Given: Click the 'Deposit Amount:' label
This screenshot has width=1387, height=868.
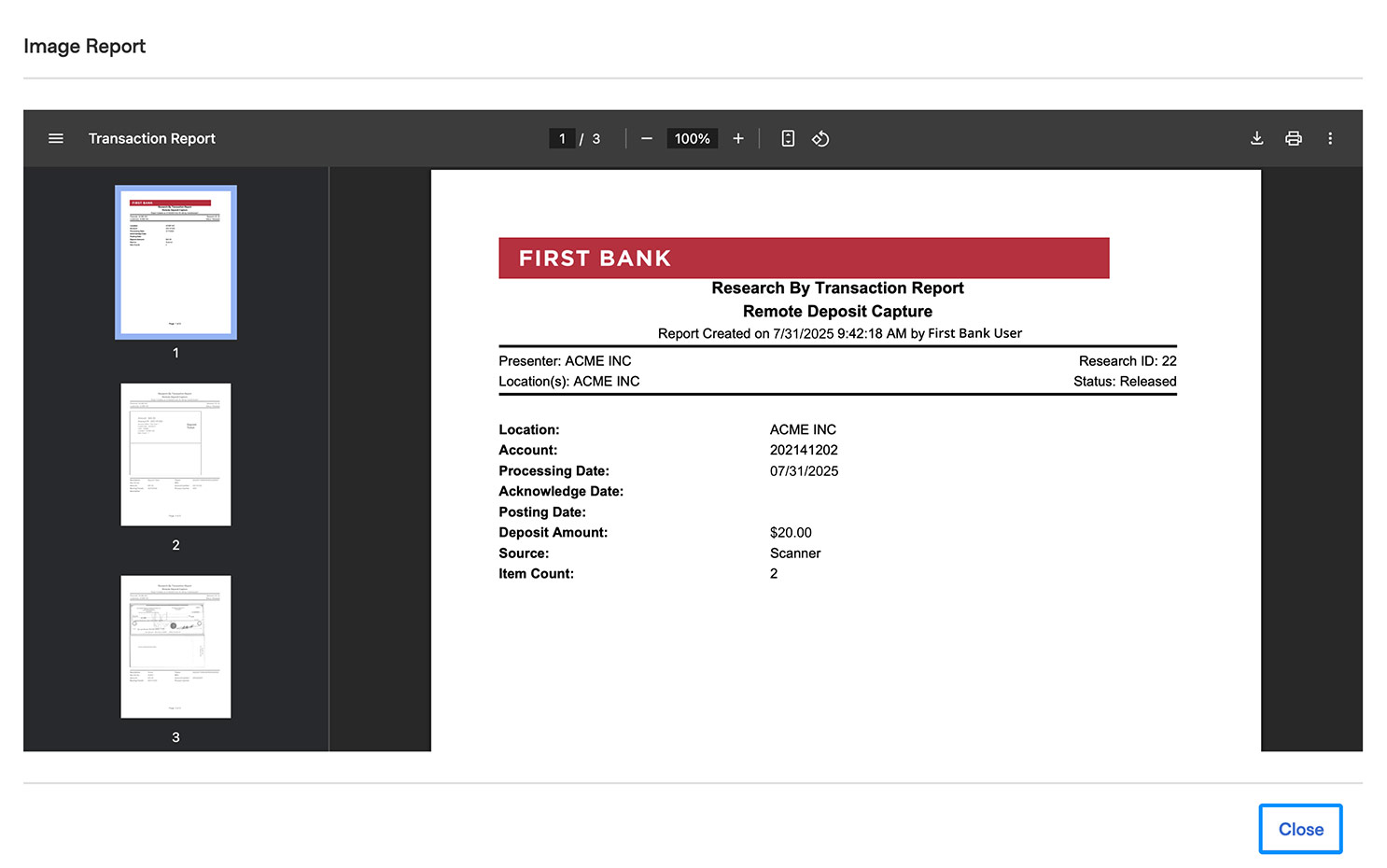Looking at the screenshot, I should click(553, 533).
